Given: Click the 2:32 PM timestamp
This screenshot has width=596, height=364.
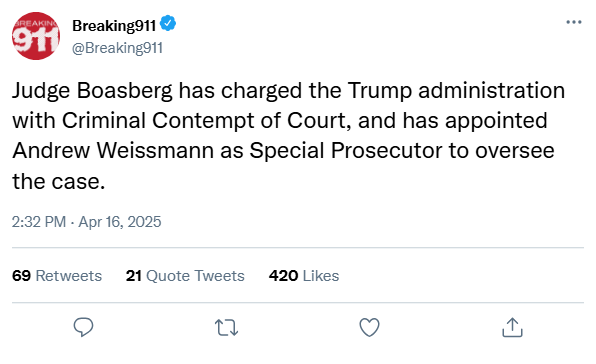Looking at the screenshot, I should 39,222.
